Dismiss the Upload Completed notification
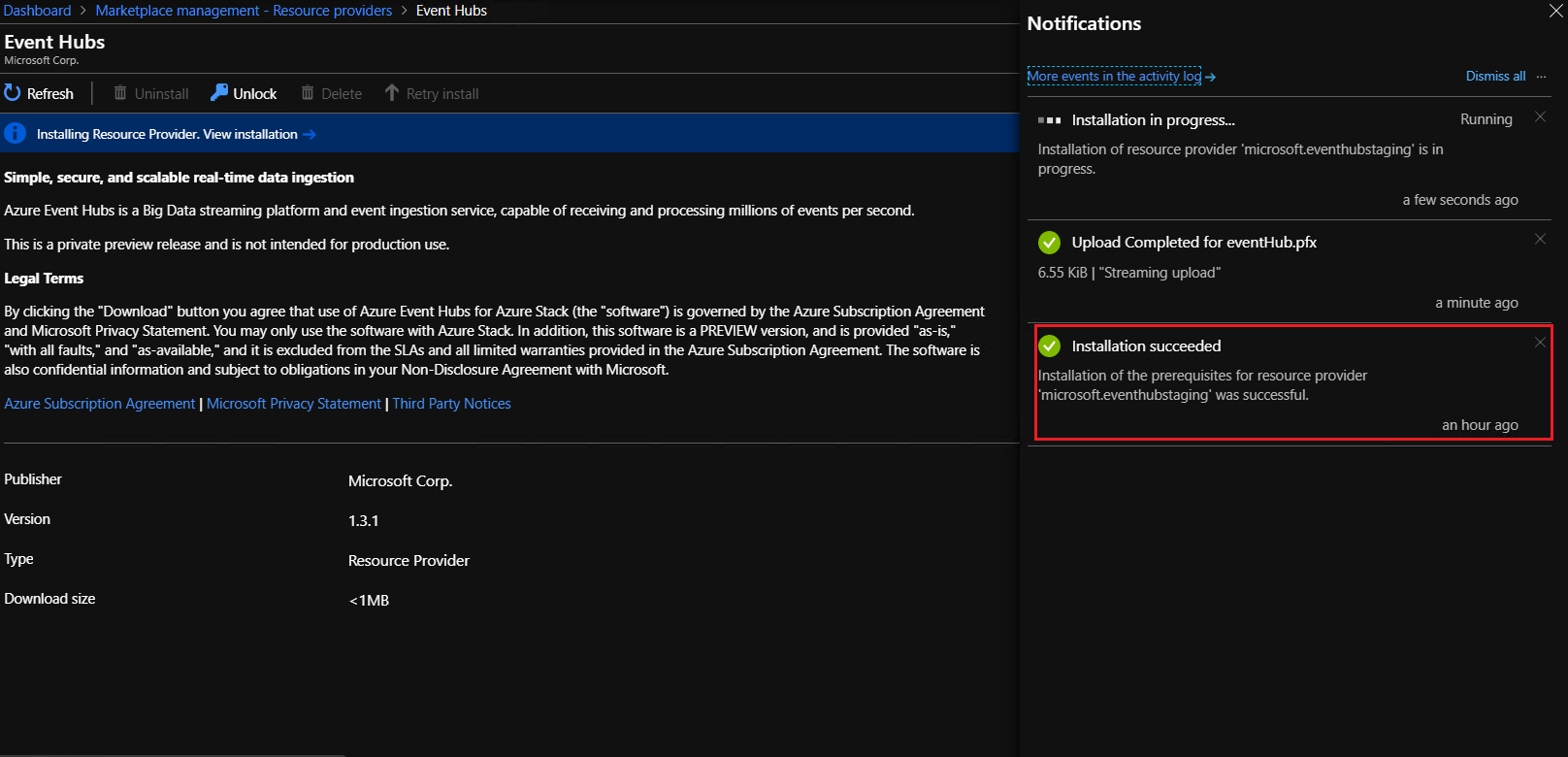The image size is (1568, 757). click(1540, 240)
